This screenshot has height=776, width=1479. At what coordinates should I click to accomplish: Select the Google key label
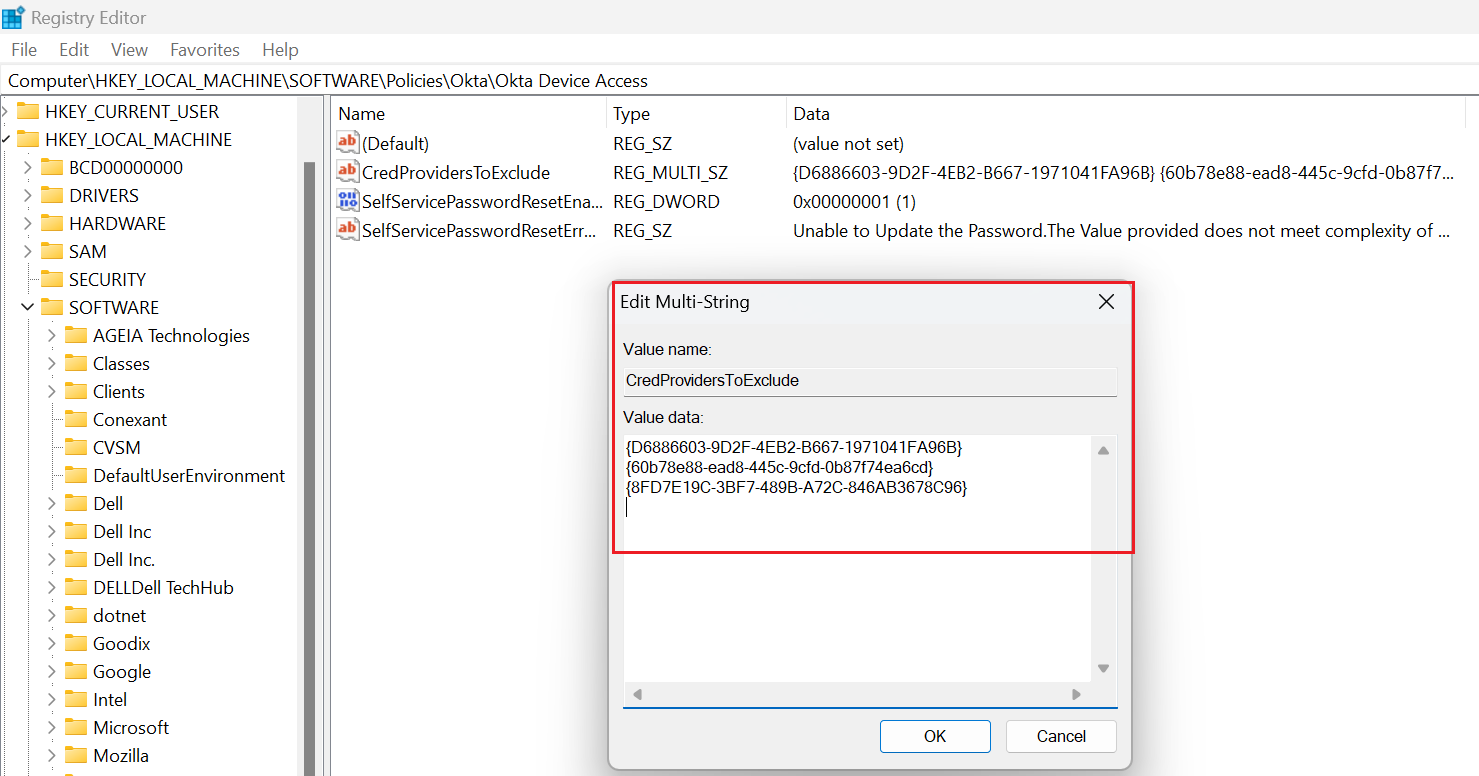(x=122, y=672)
